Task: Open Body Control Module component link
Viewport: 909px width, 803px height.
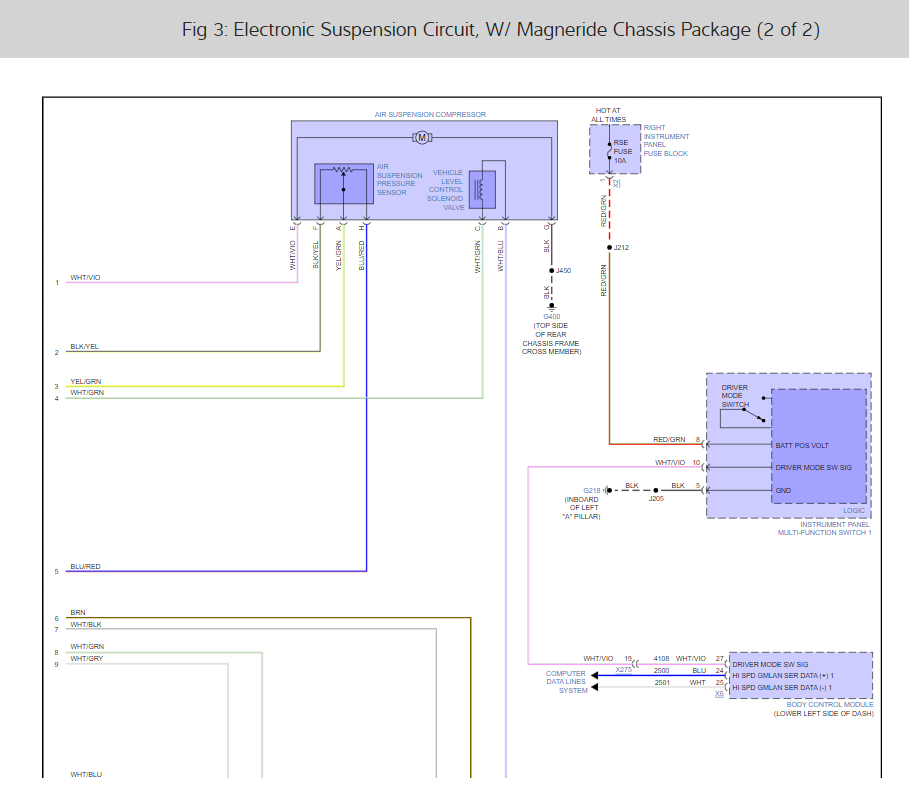Action: pos(830,704)
